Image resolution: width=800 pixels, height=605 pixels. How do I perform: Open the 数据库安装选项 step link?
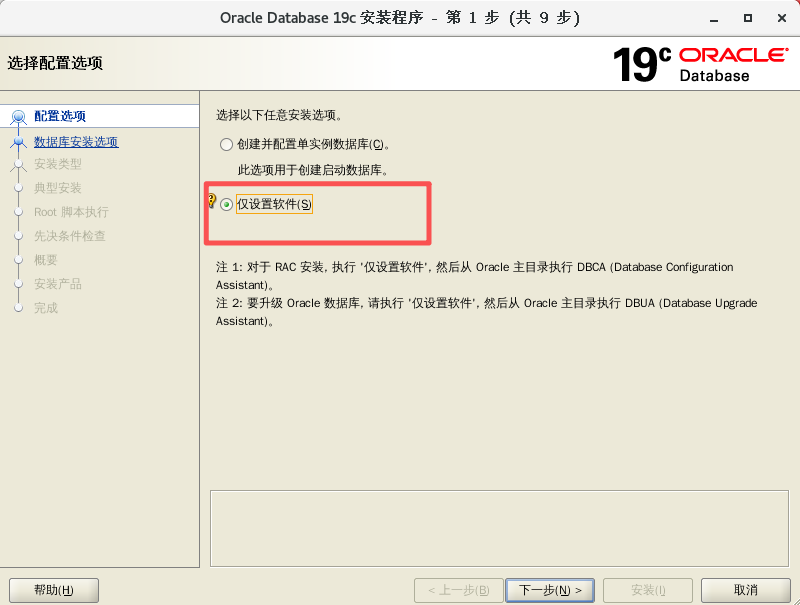pos(76,142)
